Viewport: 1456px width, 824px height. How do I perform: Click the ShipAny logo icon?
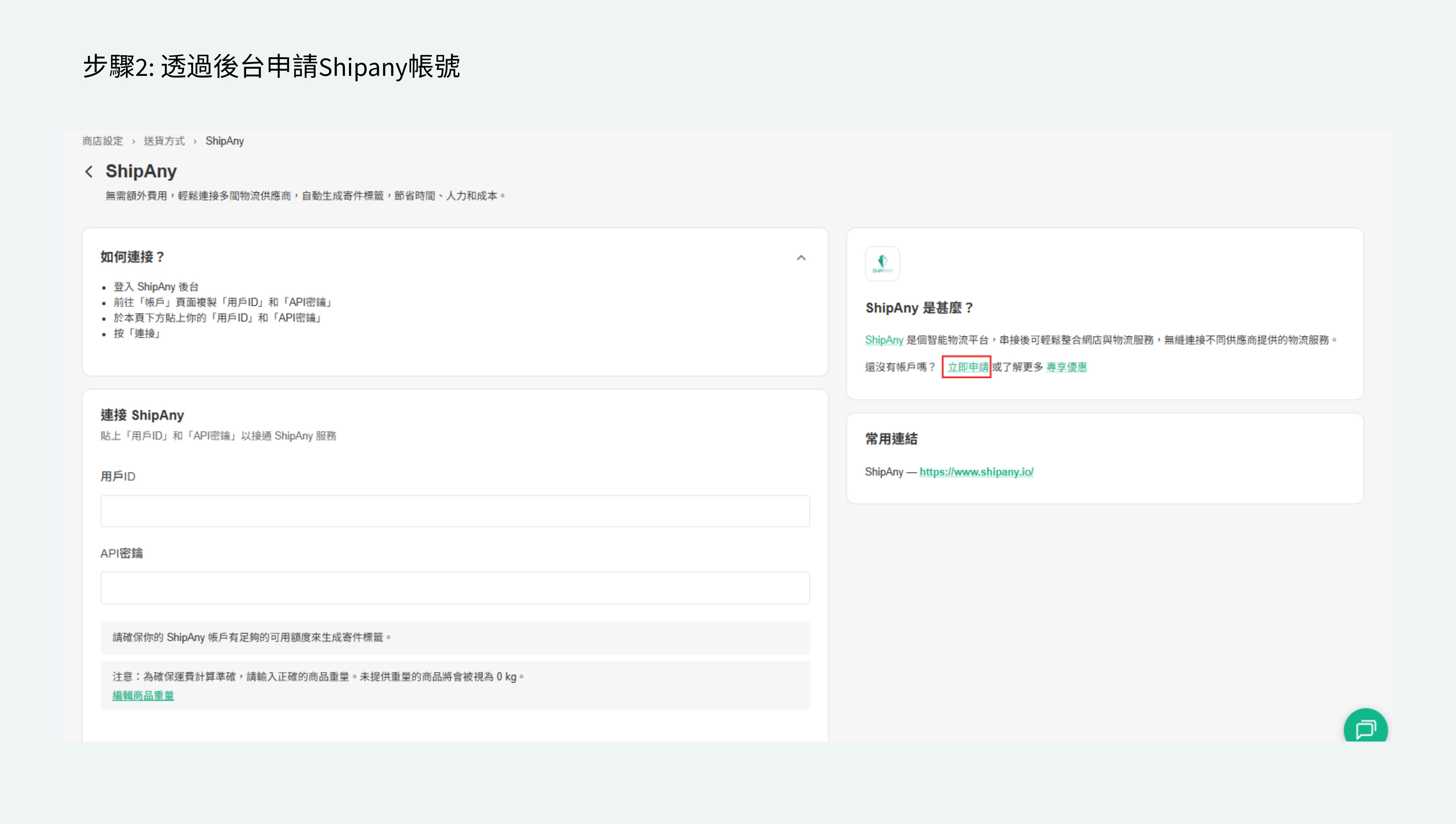[882, 264]
